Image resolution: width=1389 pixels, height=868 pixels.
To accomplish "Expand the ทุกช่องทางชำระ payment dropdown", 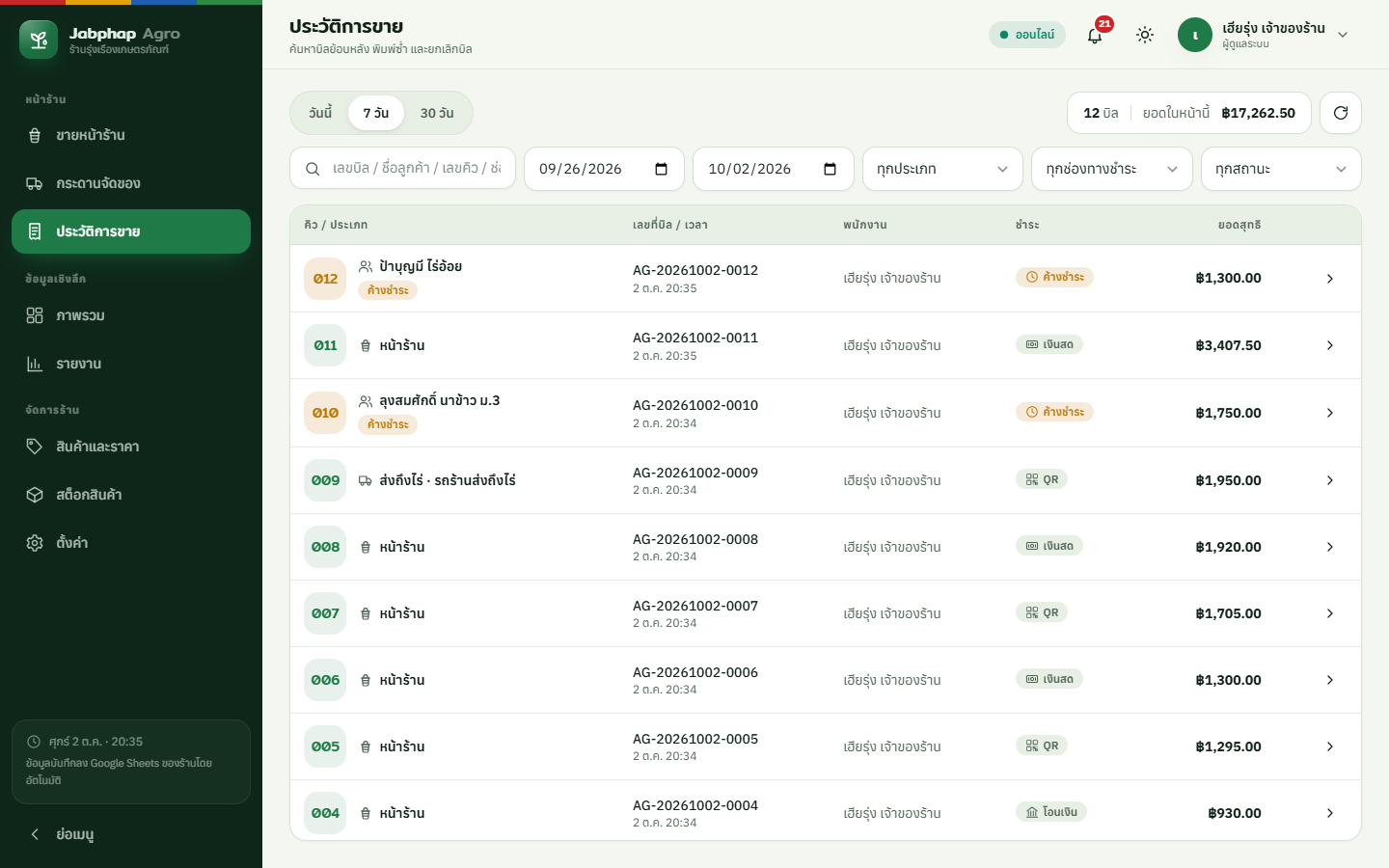I will (1112, 169).
